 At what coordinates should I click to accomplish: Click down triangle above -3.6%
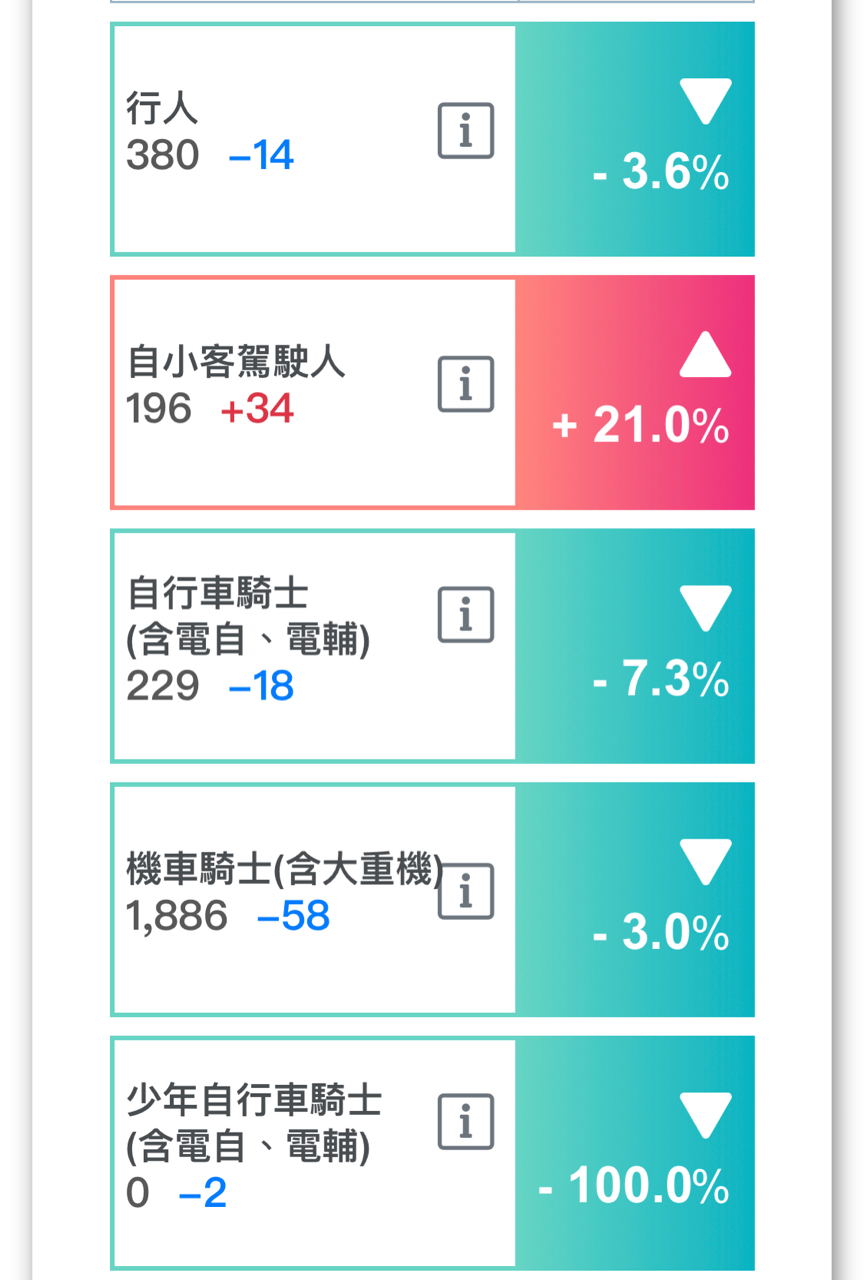click(705, 102)
